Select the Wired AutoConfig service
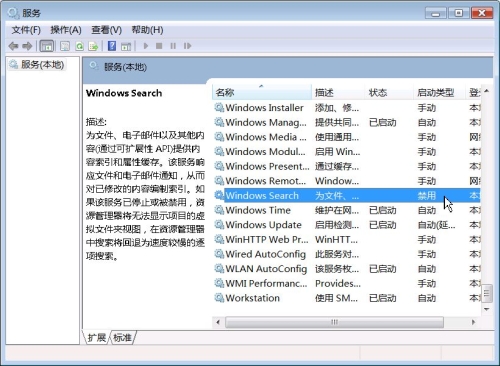This screenshot has width=500, height=366. [x=265, y=254]
